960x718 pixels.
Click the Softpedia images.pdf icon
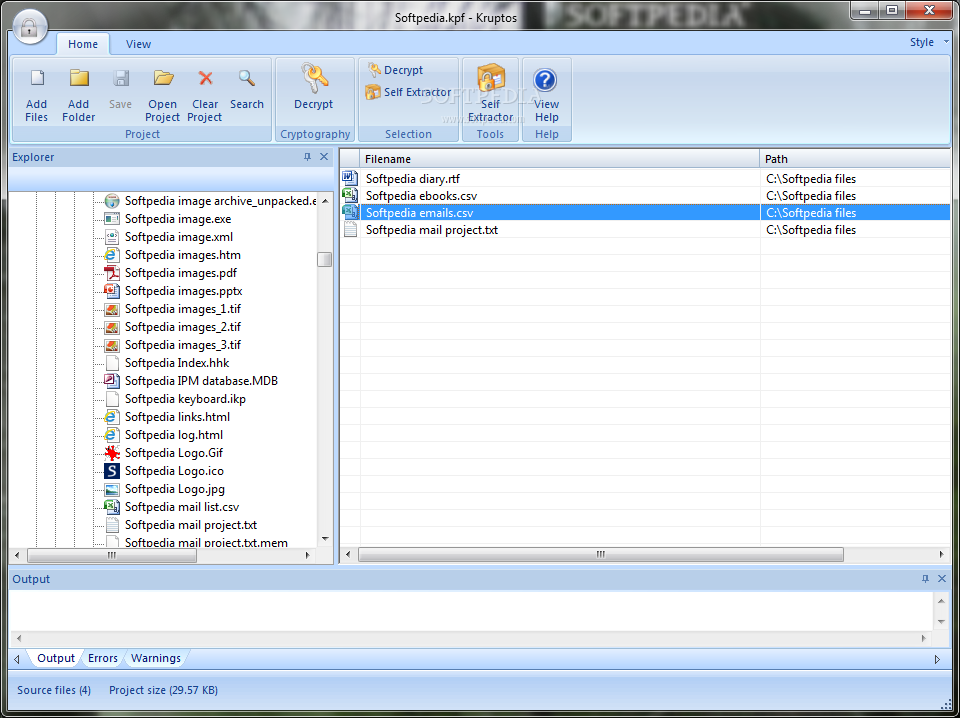111,273
